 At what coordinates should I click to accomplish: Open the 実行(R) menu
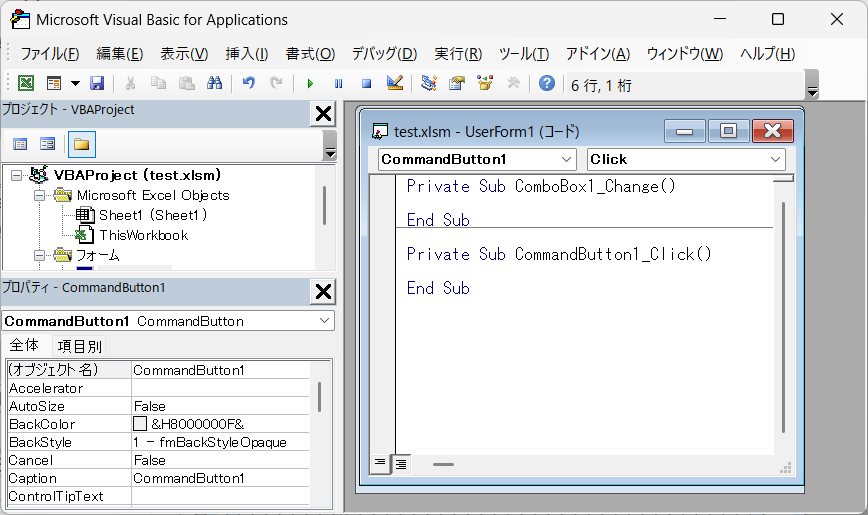click(x=458, y=54)
